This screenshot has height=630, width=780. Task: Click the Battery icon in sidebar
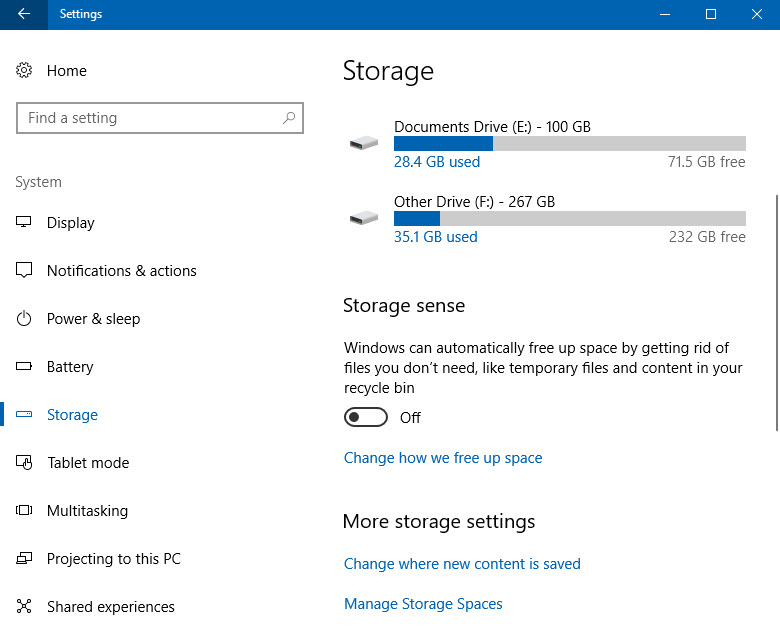24,366
